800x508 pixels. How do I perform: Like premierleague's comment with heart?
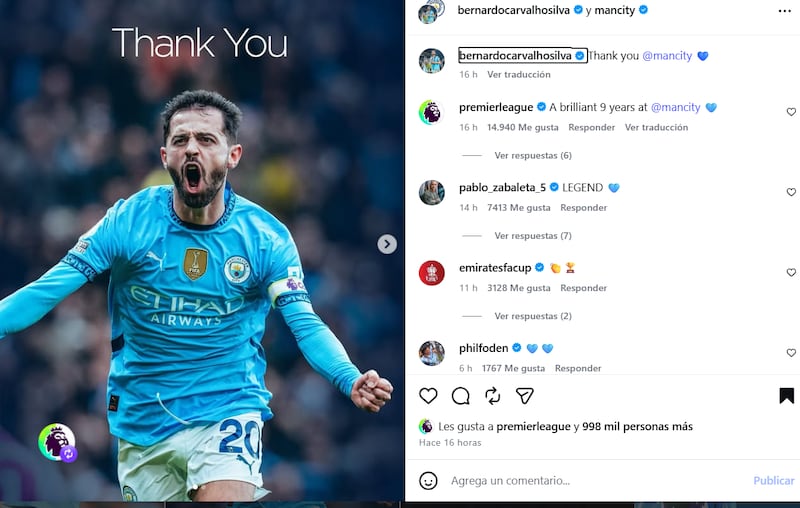pos(791,112)
